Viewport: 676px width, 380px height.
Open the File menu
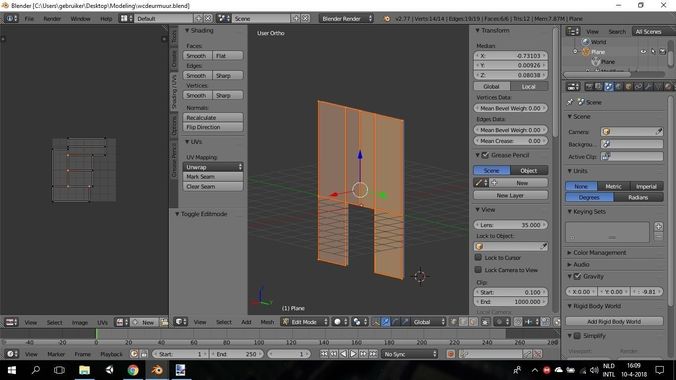[29, 19]
